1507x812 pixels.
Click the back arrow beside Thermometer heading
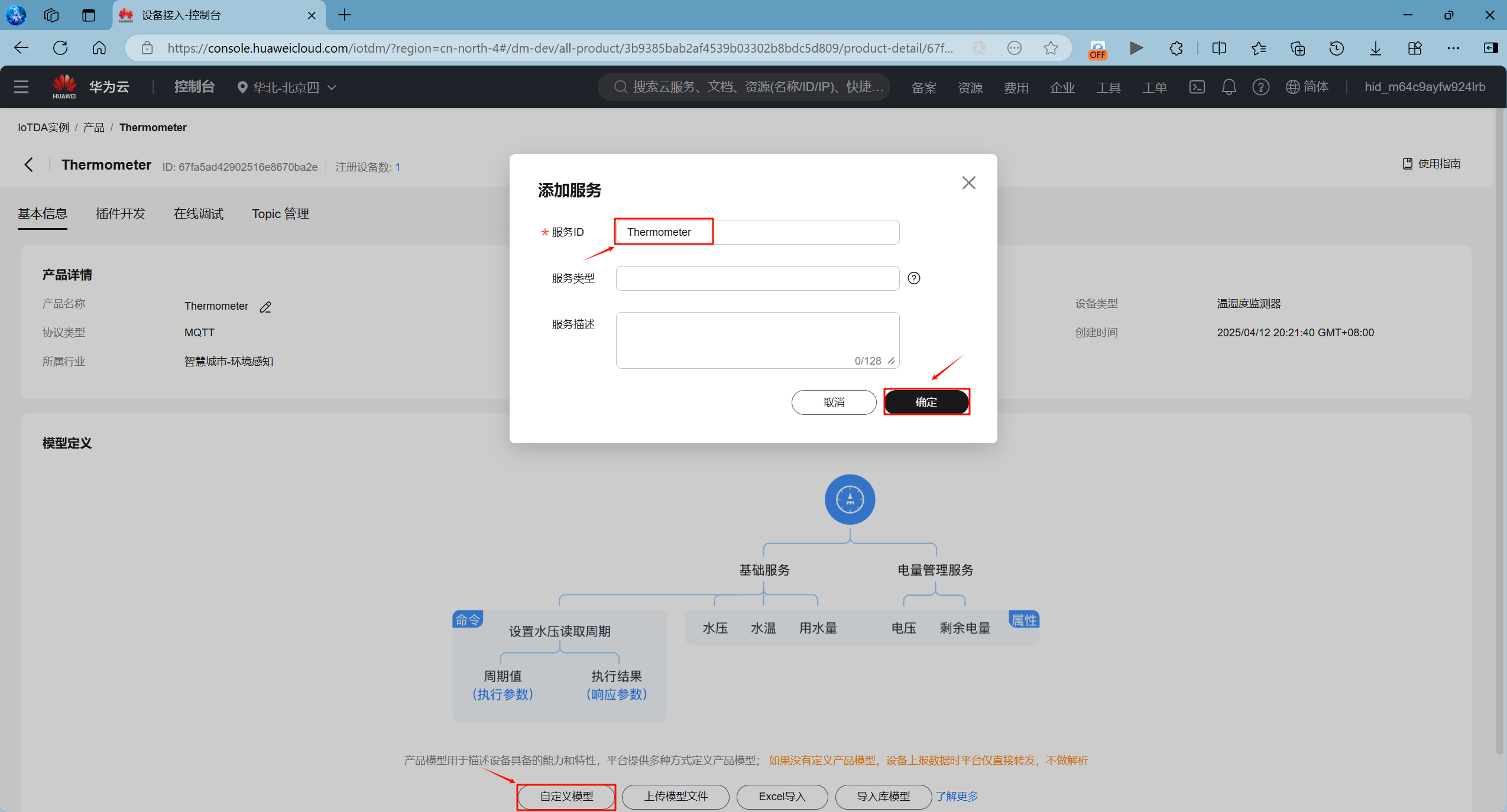click(28, 165)
